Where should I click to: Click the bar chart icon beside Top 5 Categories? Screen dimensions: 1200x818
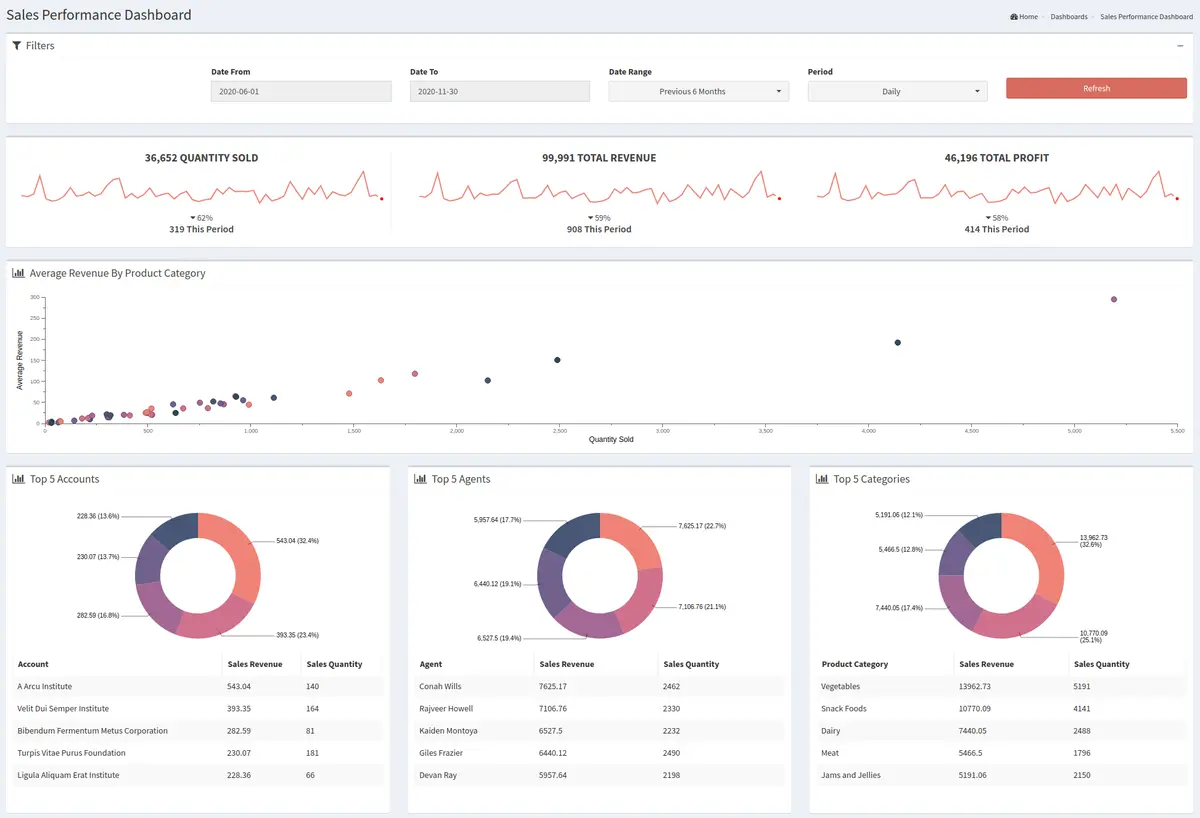tap(822, 479)
